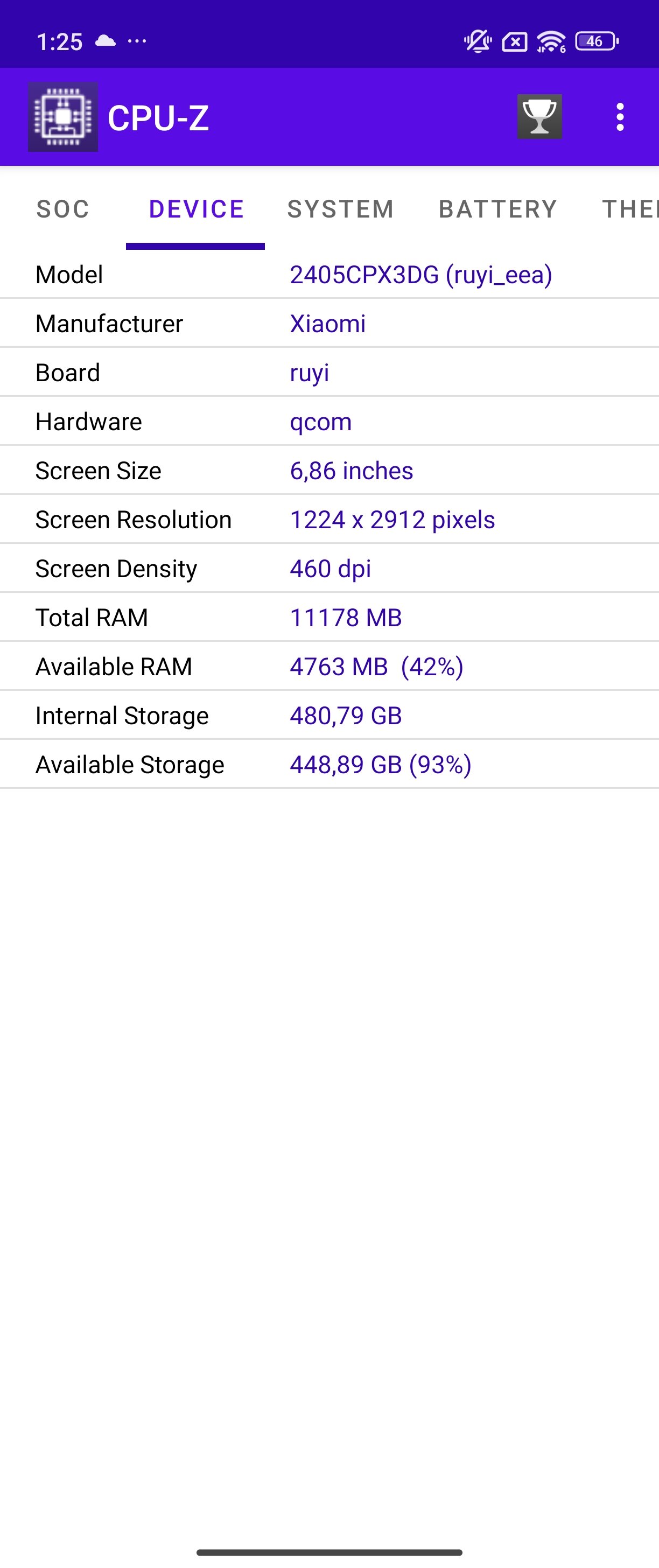Tap the 1:25 clock in status bar
Image resolution: width=659 pixels, height=1568 pixels.
pos(59,41)
